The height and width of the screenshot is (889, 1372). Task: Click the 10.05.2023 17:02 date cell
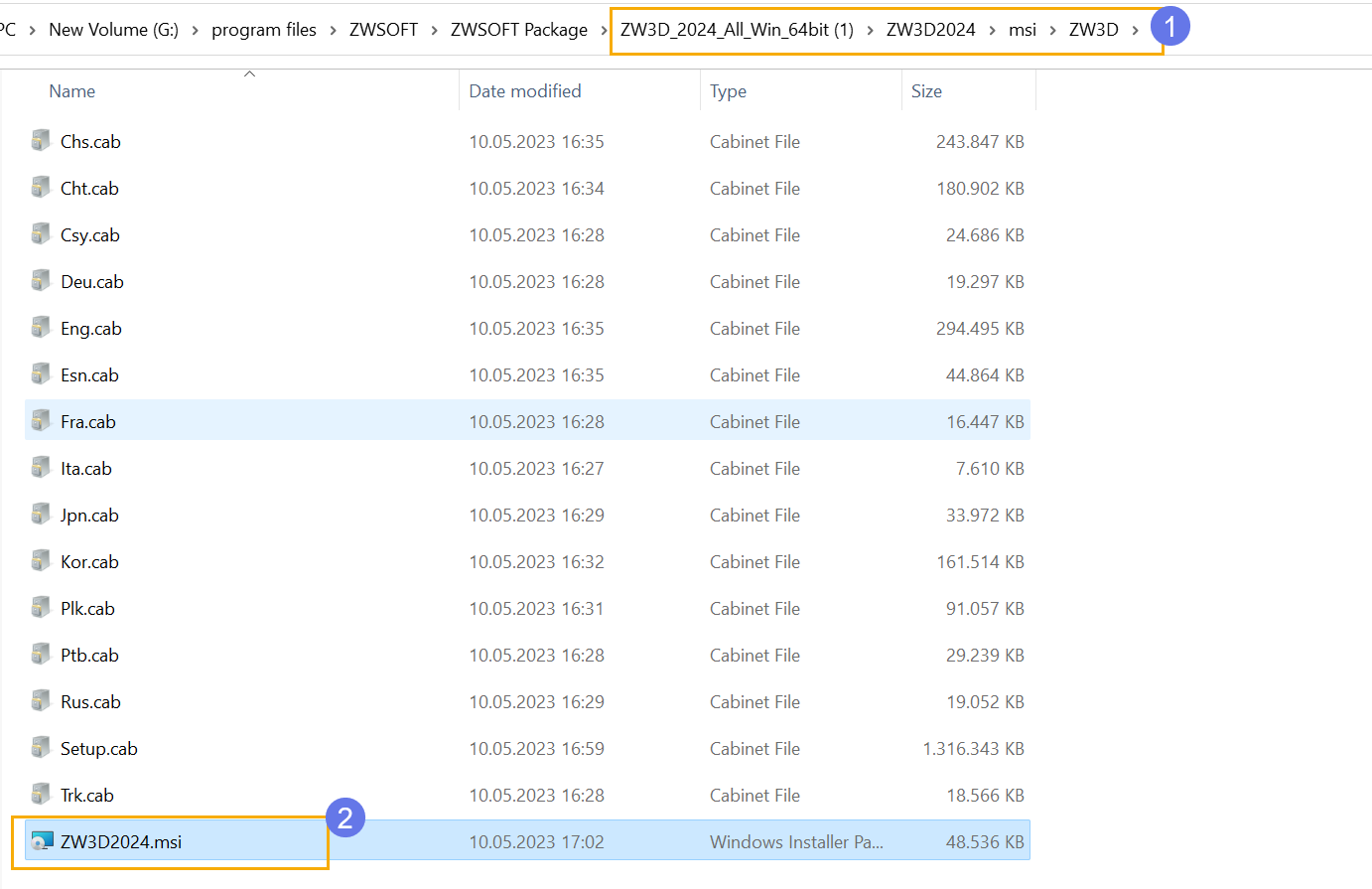tap(536, 841)
